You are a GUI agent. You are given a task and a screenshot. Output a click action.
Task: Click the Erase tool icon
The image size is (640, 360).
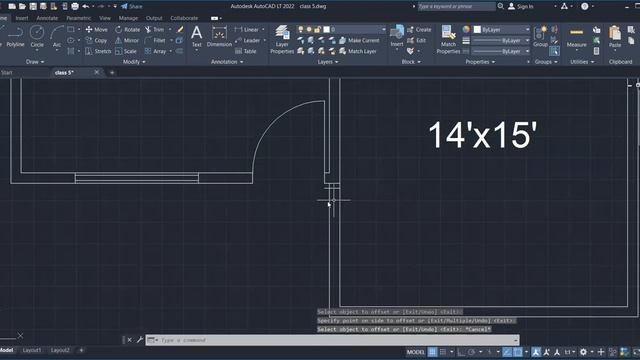pyautogui.click(x=180, y=29)
